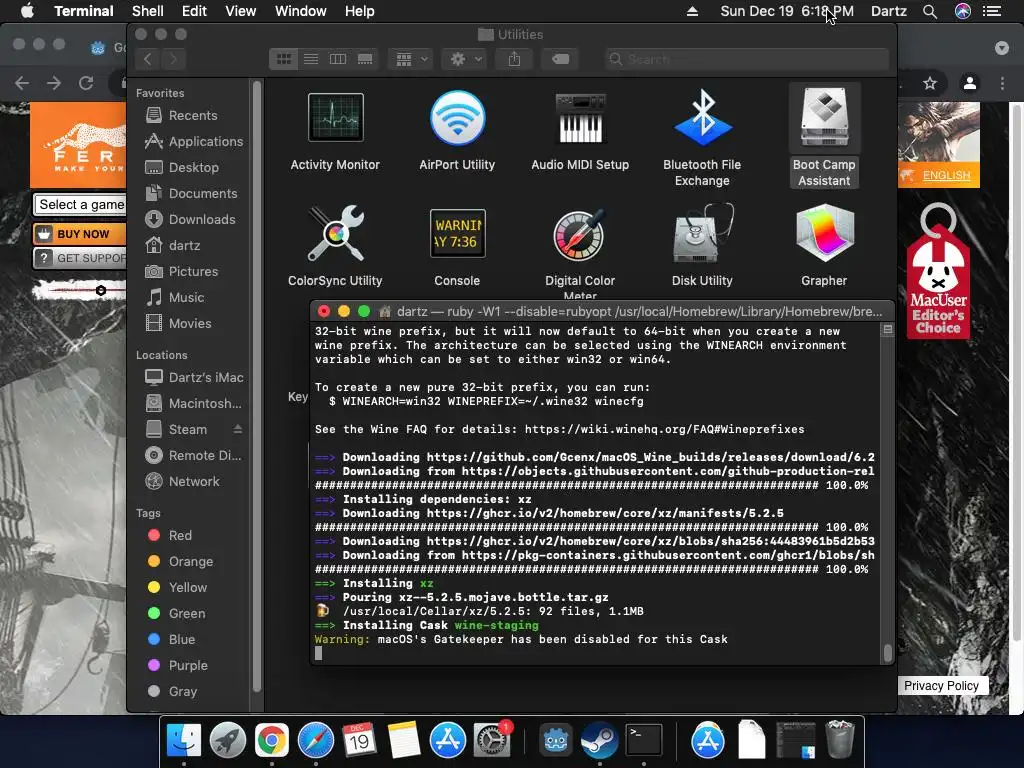
Task: Open Siri from menu bar
Action: pyautogui.click(x=963, y=11)
